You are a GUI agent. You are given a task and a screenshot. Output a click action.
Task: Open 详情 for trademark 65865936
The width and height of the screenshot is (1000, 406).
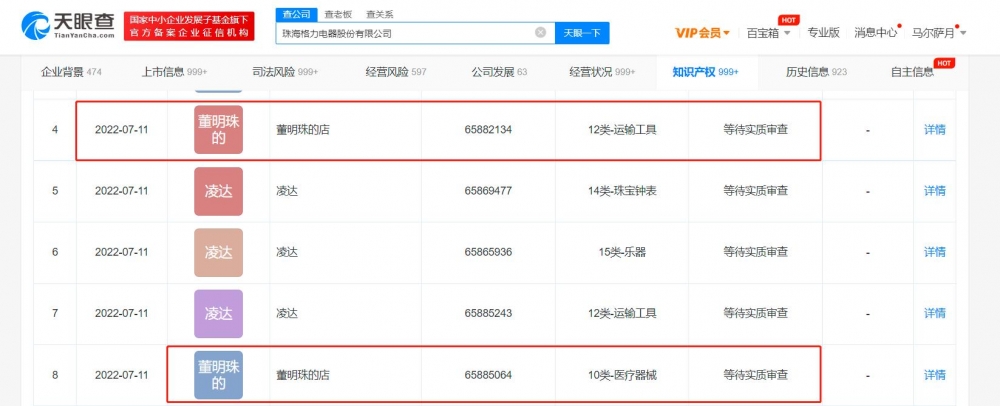(x=934, y=252)
